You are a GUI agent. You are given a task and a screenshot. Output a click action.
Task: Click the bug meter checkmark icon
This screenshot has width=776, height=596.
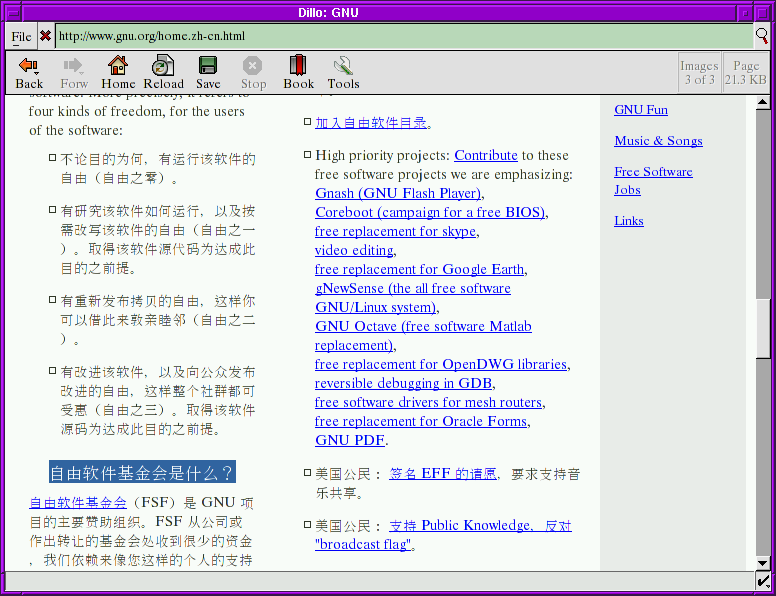(x=763, y=581)
